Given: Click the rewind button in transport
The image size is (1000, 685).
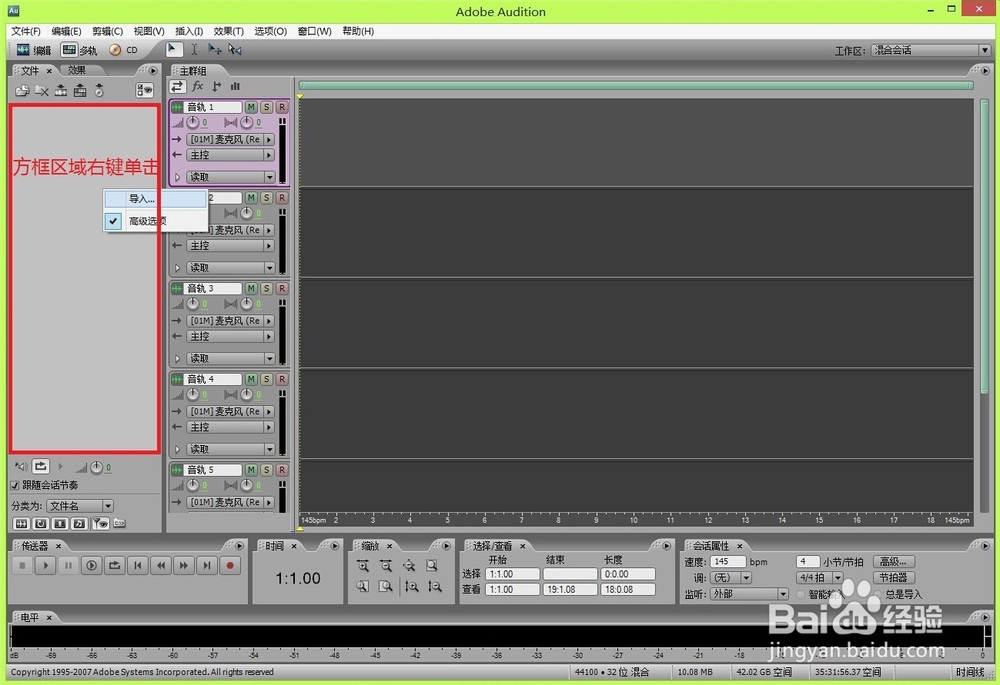Looking at the screenshot, I should [161, 565].
